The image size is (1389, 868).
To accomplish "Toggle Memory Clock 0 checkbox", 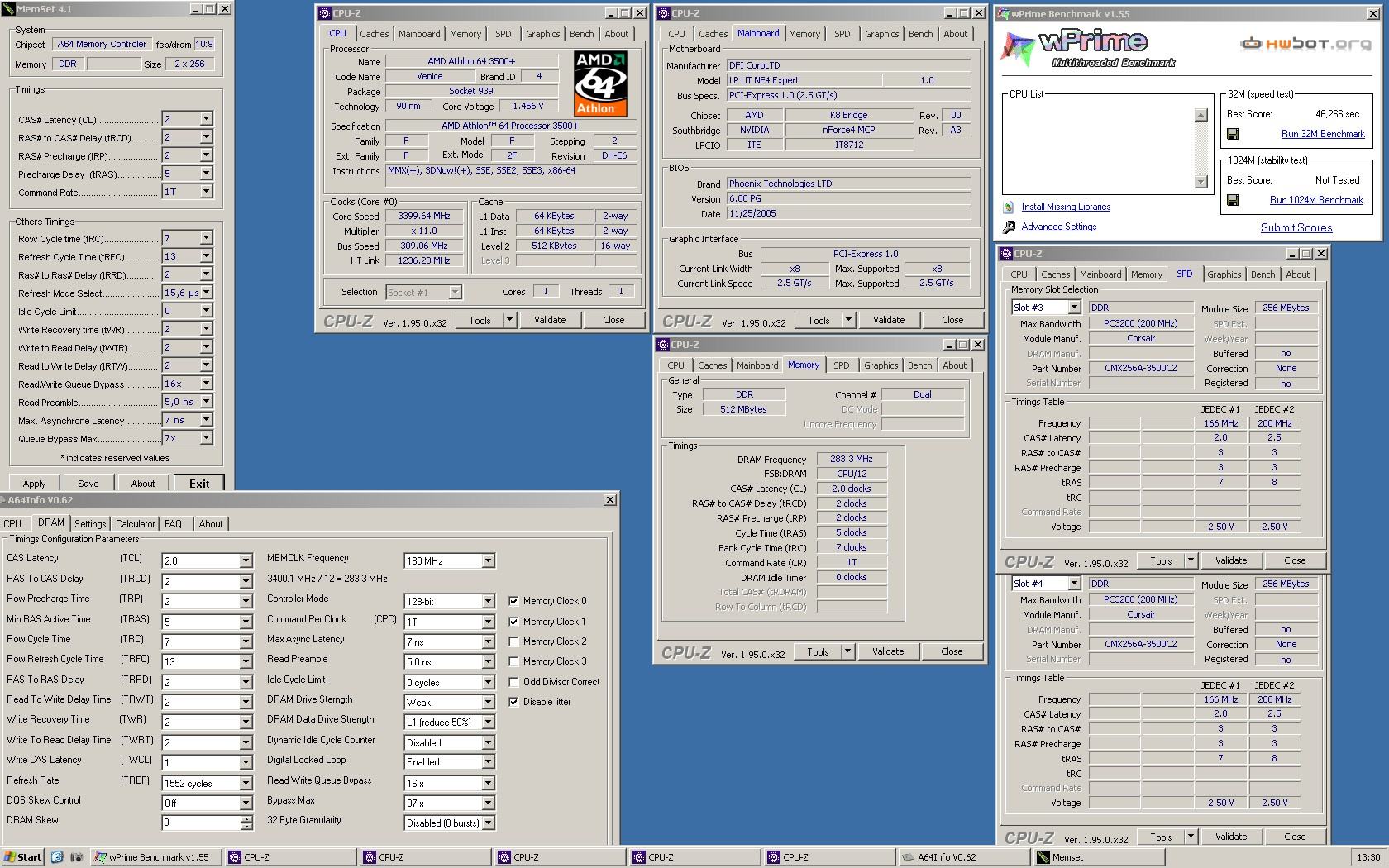I will [x=513, y=601].
